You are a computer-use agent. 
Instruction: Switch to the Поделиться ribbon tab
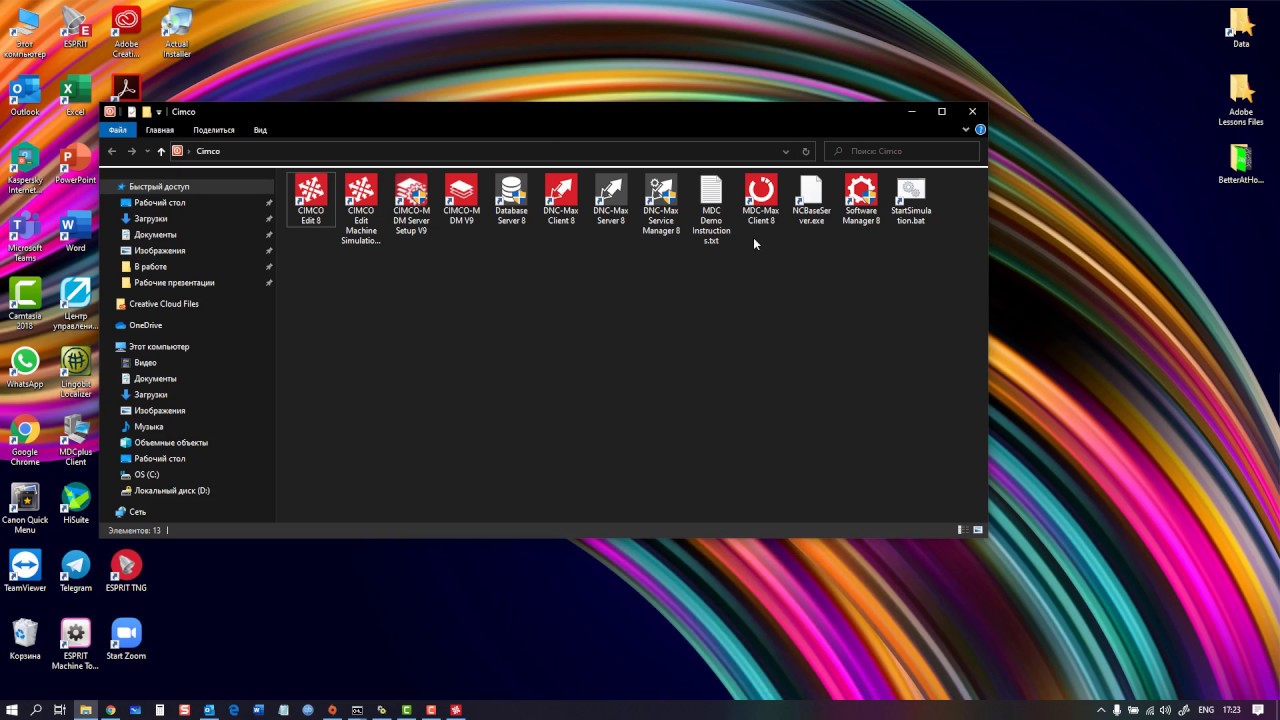tap(214, 130)
